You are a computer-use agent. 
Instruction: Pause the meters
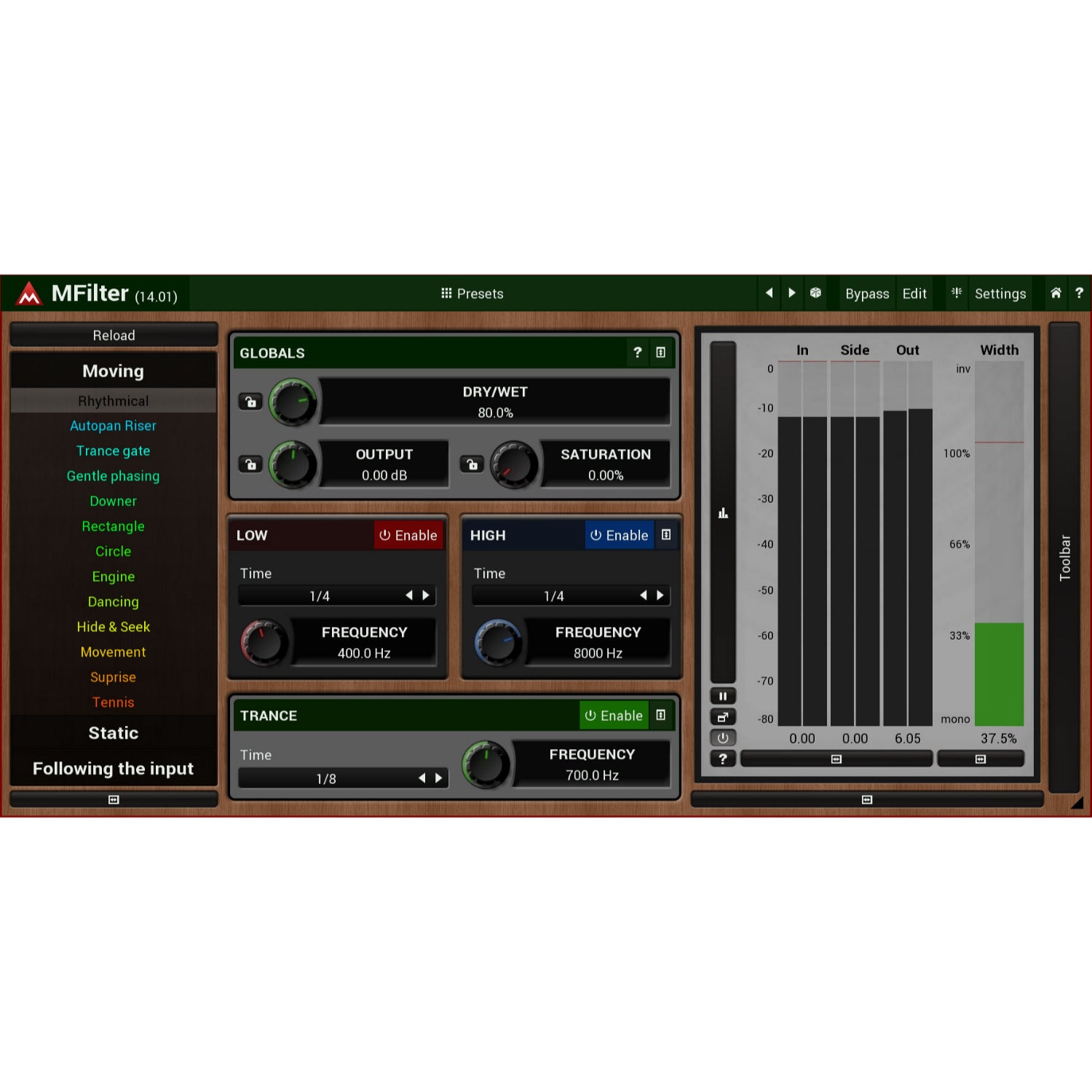[723, 696]
